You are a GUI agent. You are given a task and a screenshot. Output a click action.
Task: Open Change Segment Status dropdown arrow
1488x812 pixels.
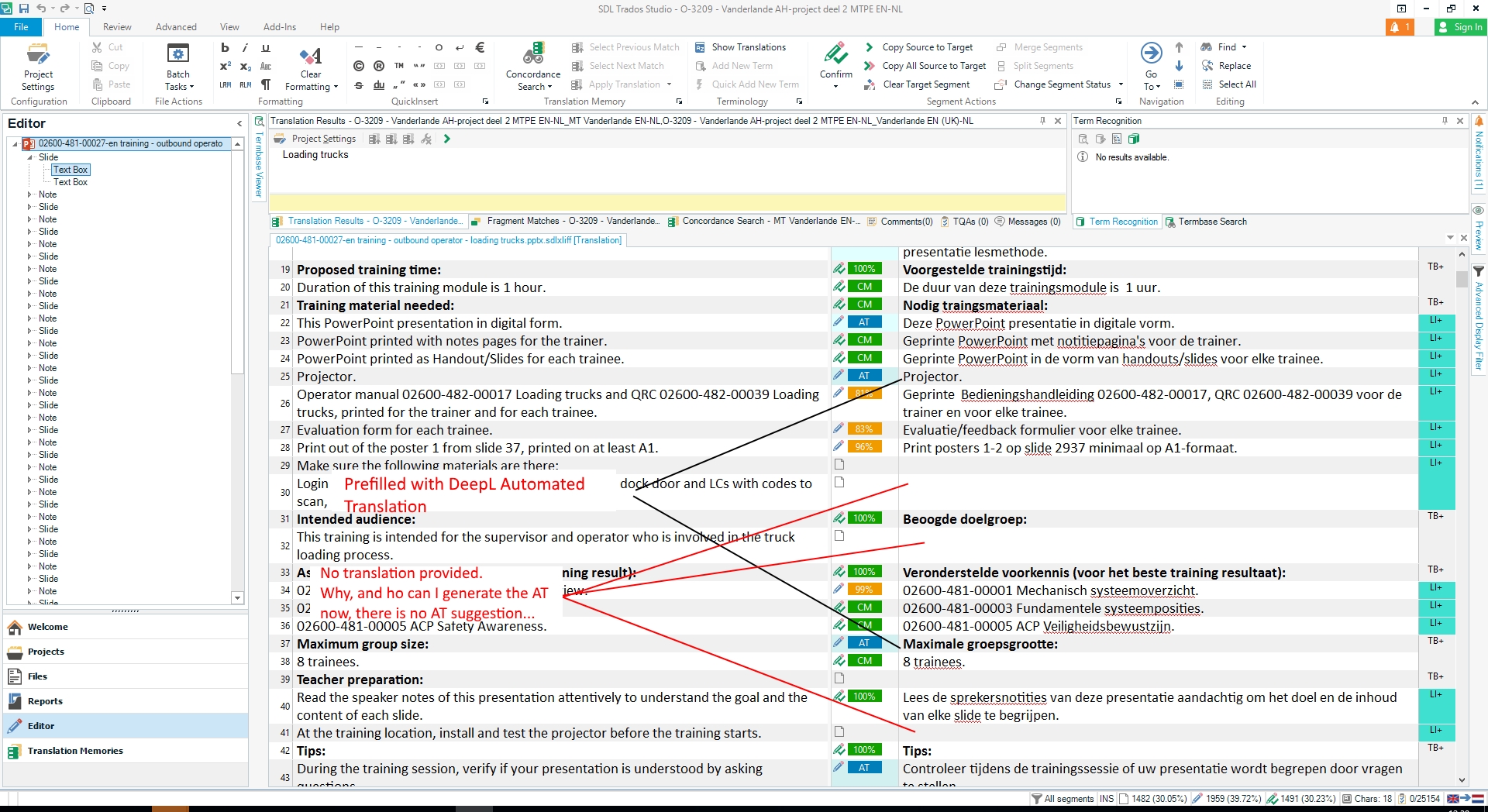(x=1121, y=84)
